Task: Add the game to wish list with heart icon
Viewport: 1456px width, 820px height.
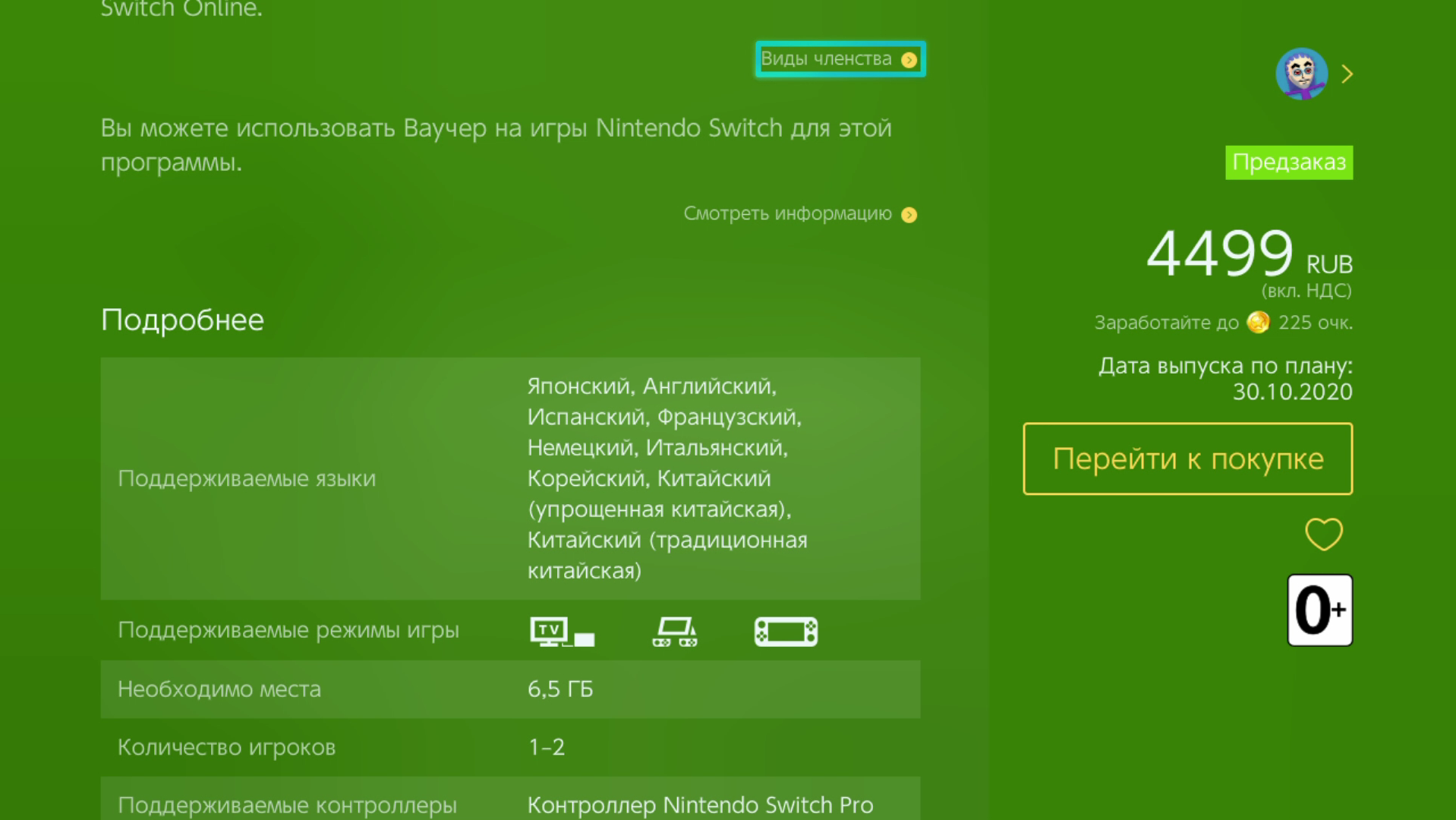Action: (x=1323, y=534)
